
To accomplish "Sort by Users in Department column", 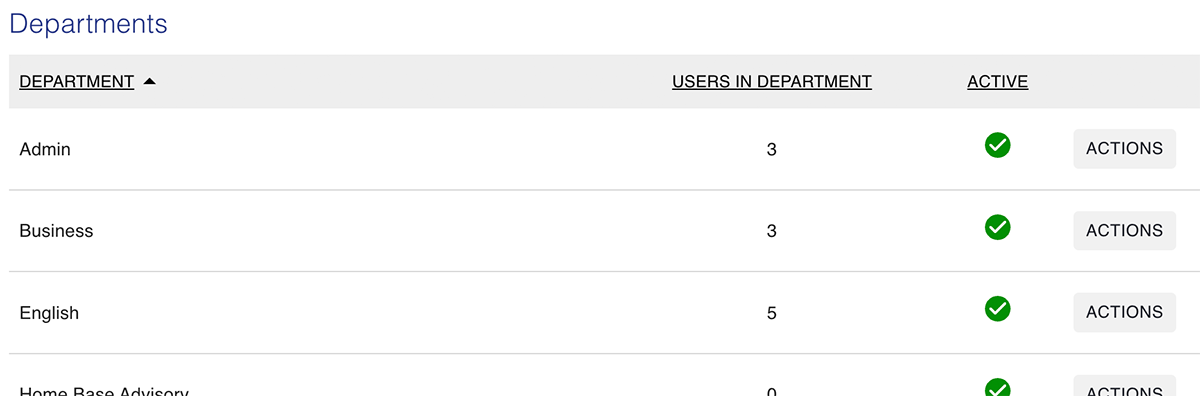I will click(772, 82).
